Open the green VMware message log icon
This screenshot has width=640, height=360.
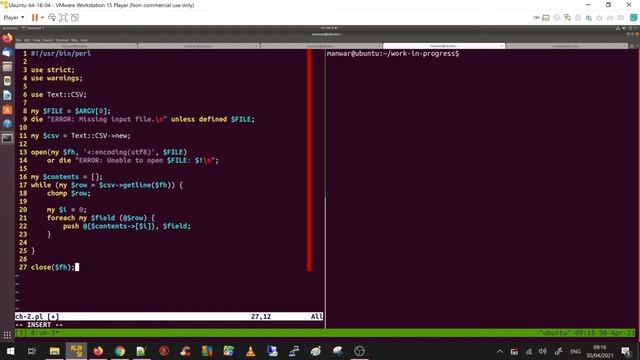[633, 18]
